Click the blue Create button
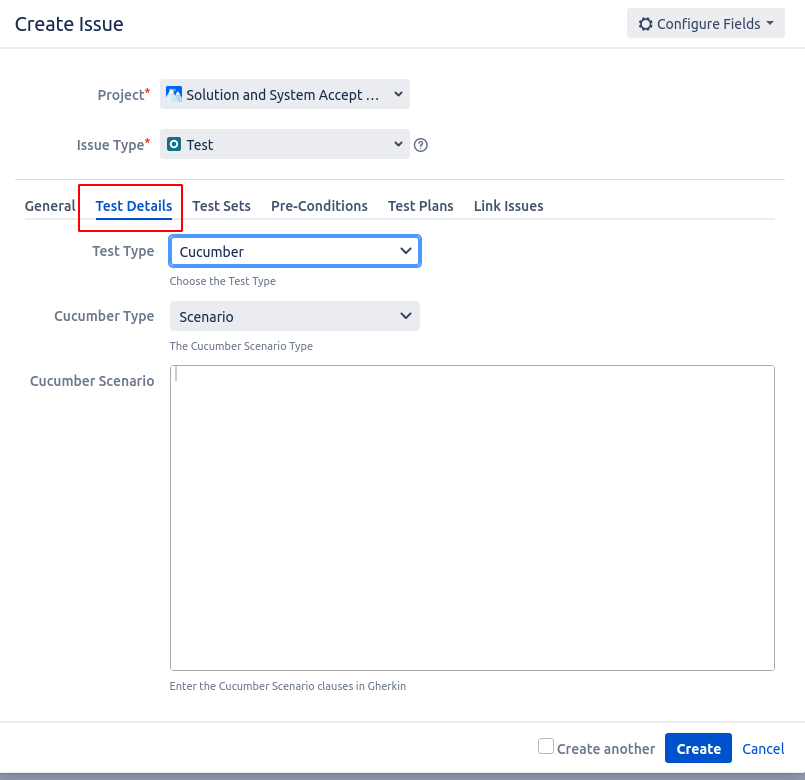Viewport: 805px width, 780px height. coord(698,748)
